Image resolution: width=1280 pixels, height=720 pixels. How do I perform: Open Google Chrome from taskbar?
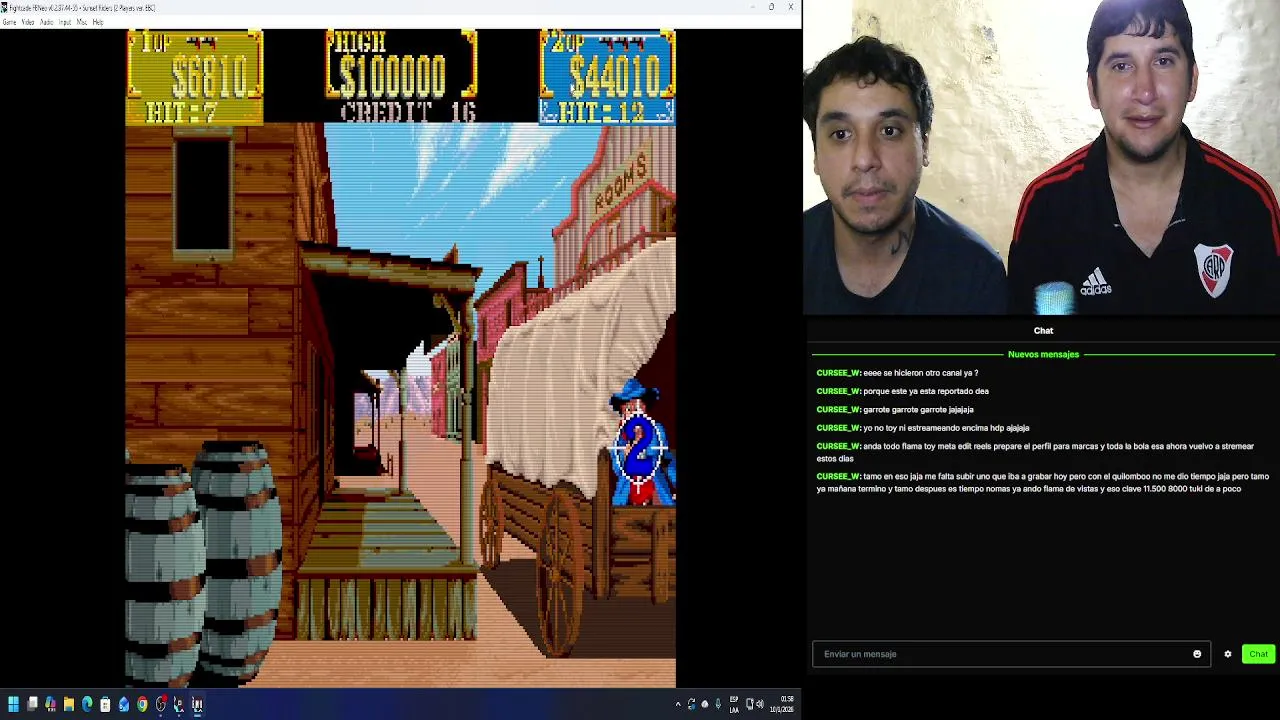[x=142, y=704]
